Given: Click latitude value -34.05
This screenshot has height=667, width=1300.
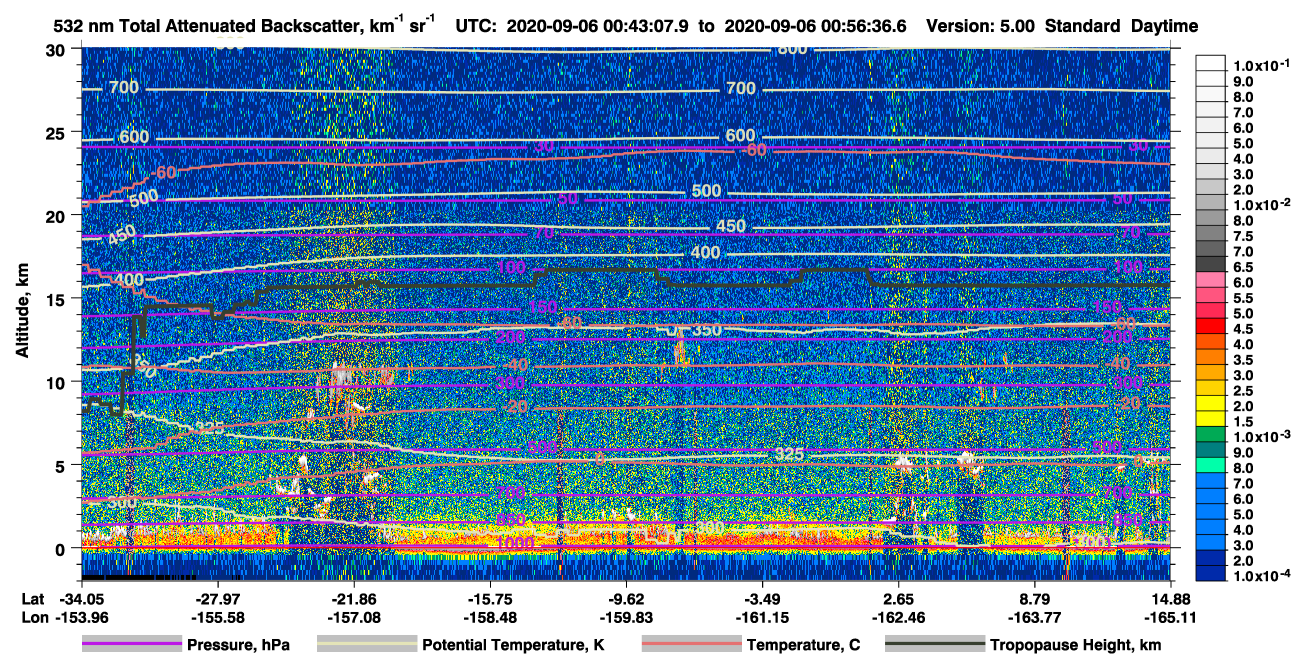Looking at the screenshot, I should click(80, 599).
